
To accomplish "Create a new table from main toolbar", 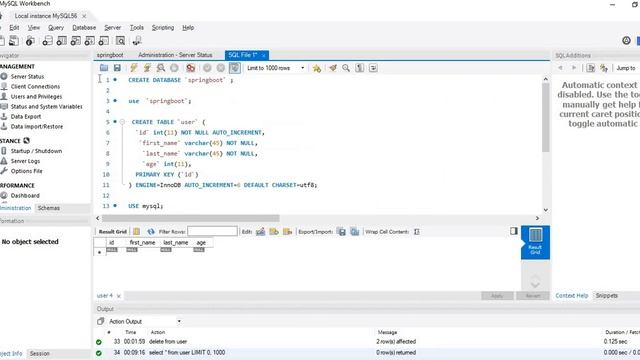I will pos(61,40).
